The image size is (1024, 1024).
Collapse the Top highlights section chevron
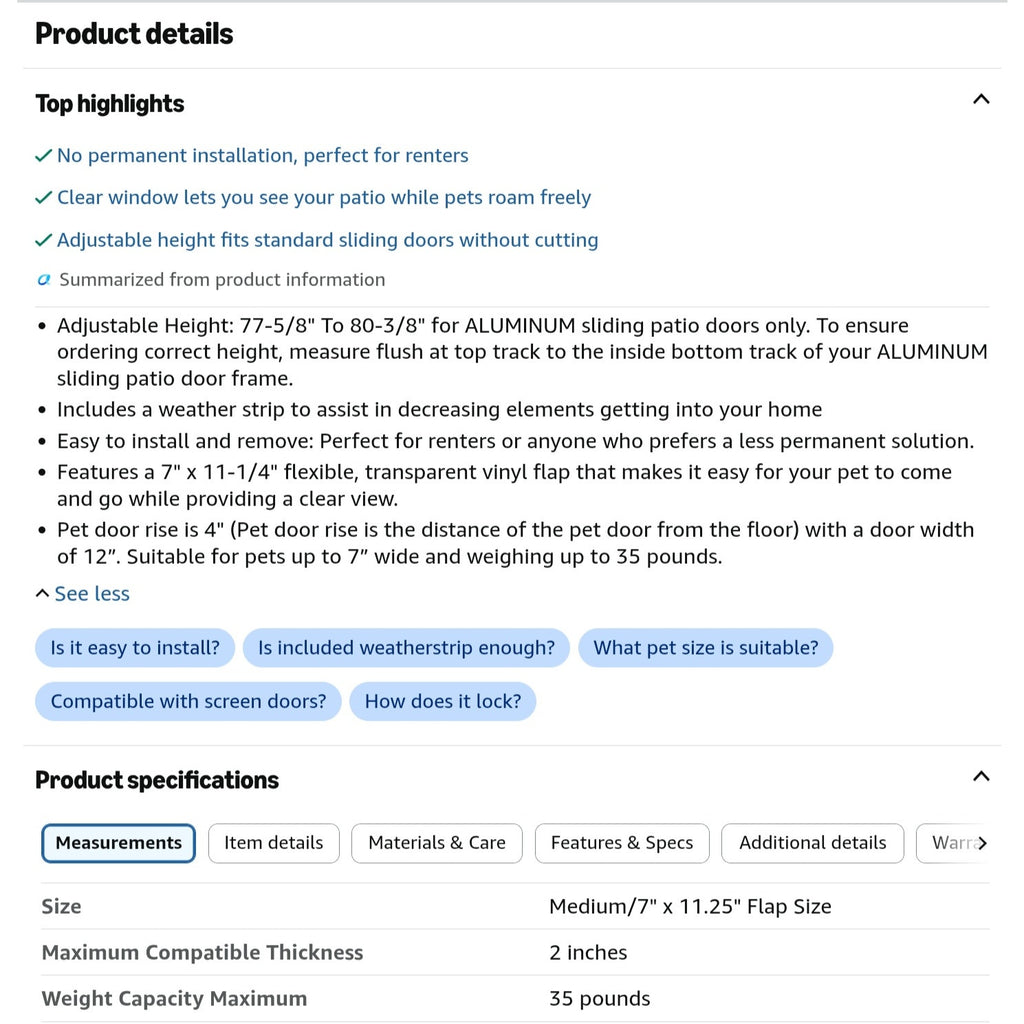click(981, 100)
